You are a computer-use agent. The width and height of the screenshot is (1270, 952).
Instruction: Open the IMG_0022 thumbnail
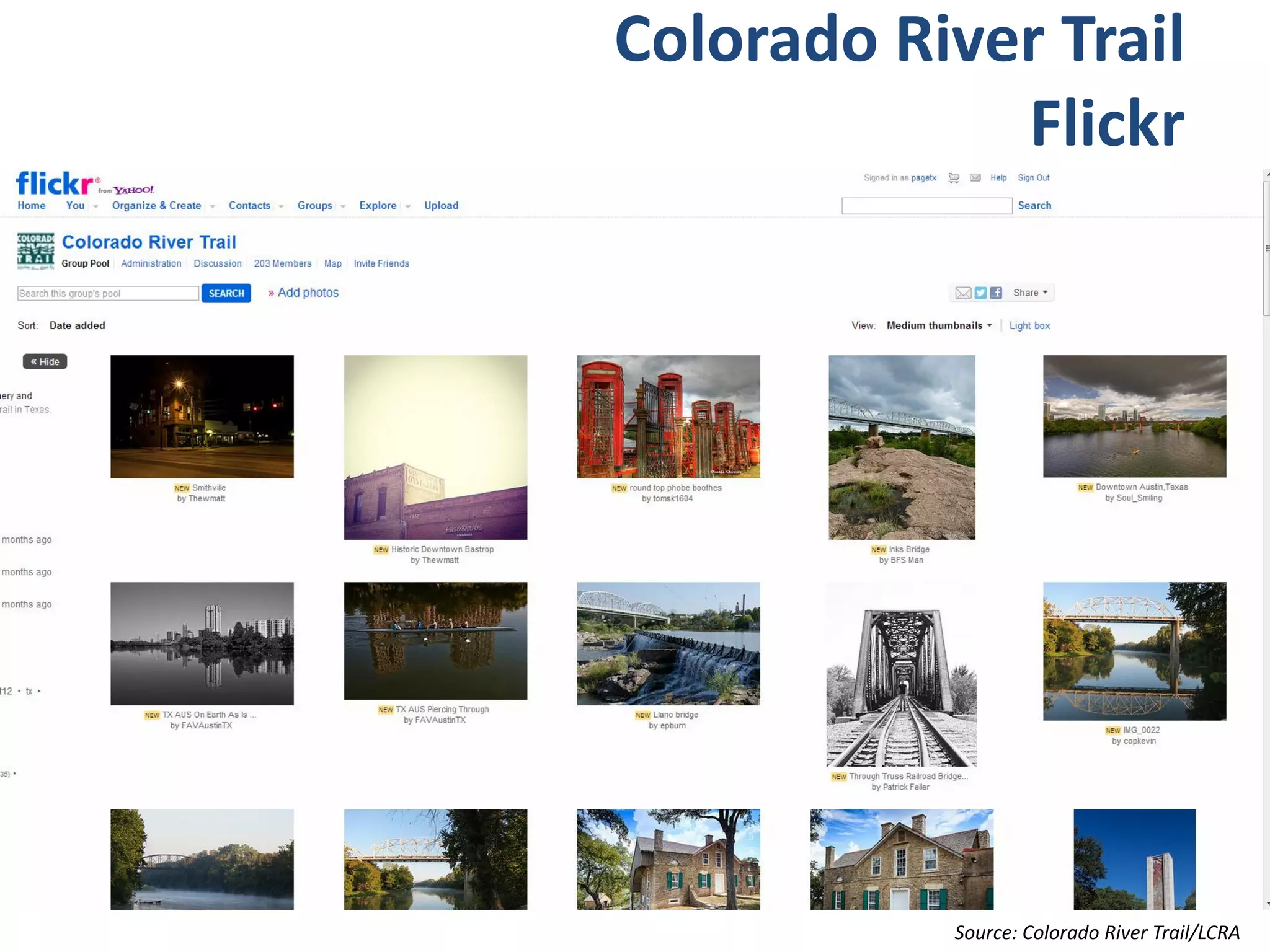pos(1135,651)
